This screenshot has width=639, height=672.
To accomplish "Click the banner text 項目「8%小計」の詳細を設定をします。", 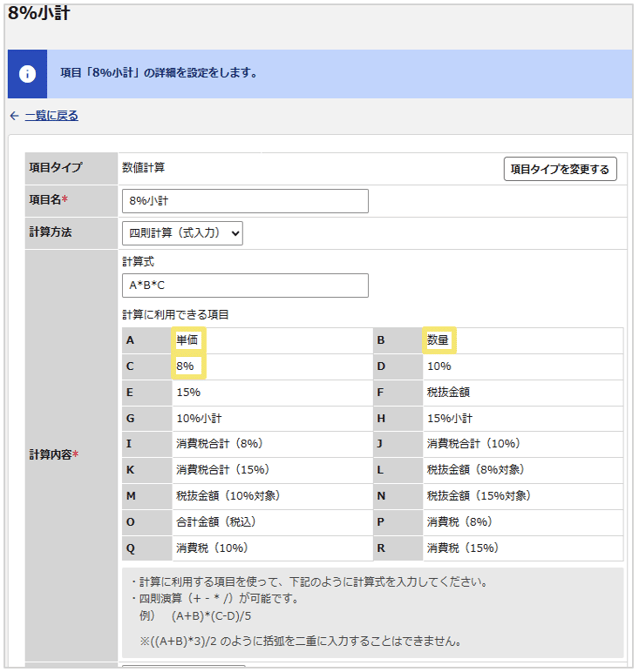I will click(159, 73).
